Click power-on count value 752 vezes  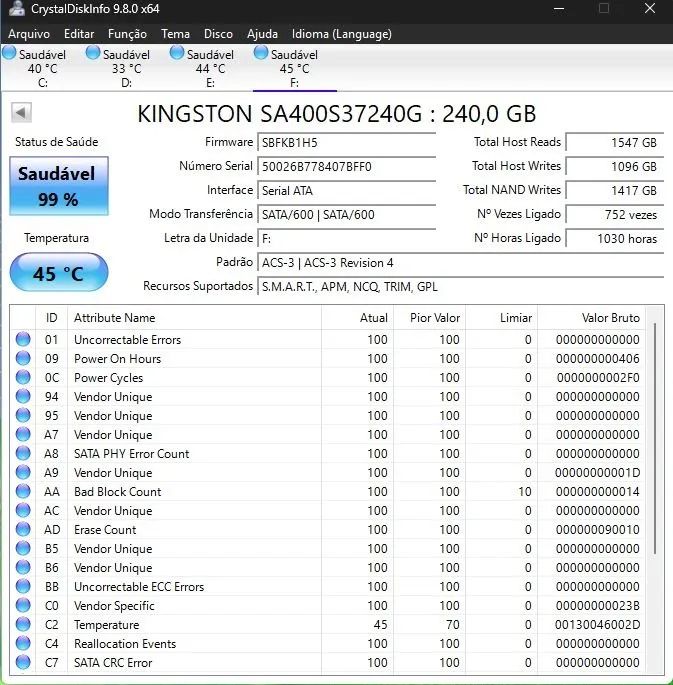(x=615, y=214)
